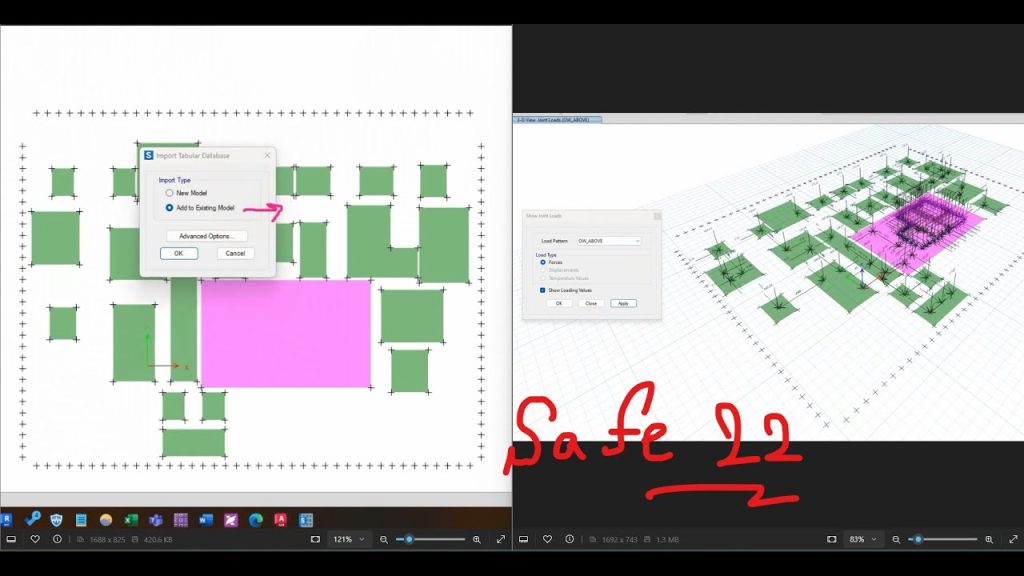Click the 1.3 MB file size text

[x=667, y=539]
